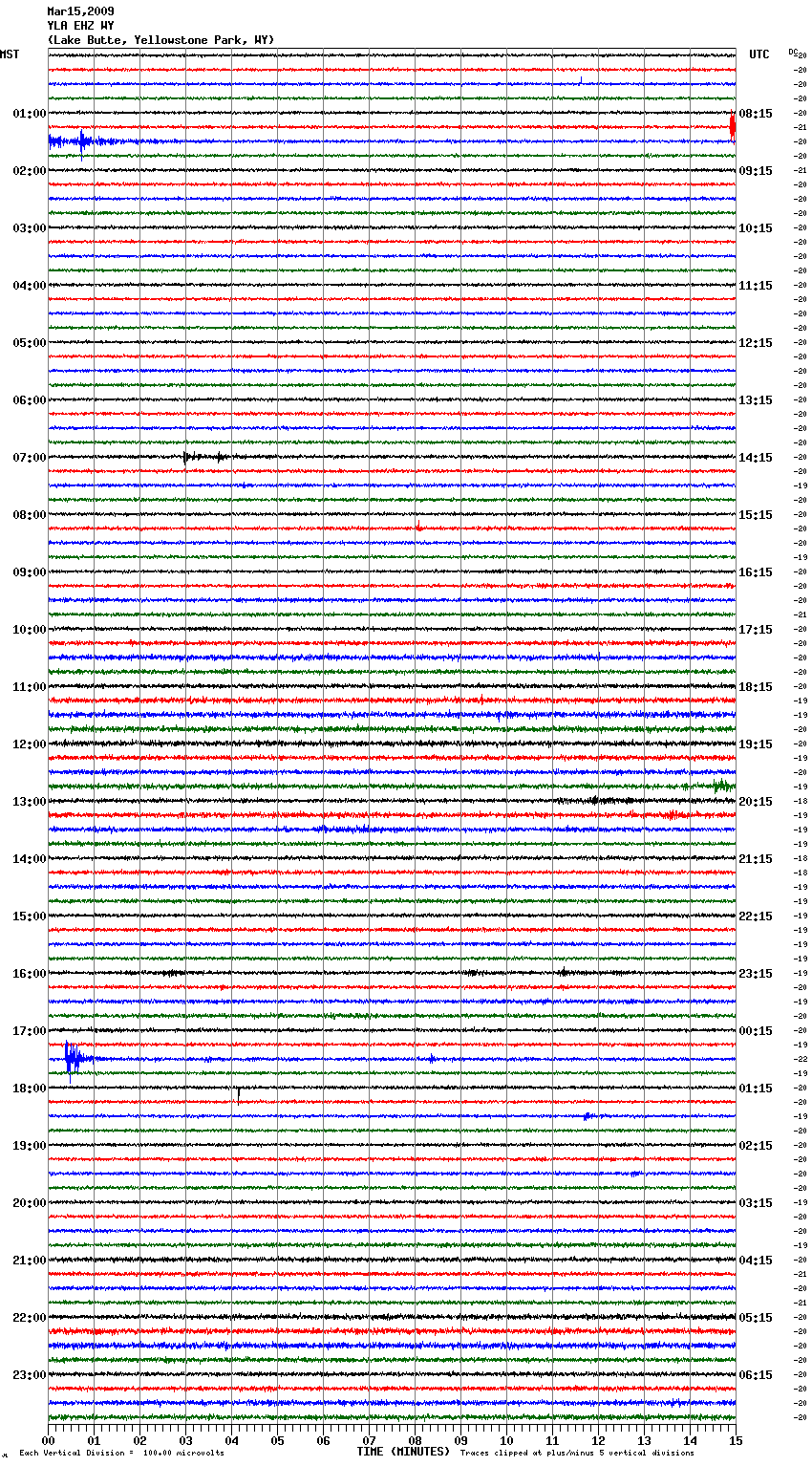Image resolution: width=812 pixels, height=1466 pixels.
Task: Click the "MST" timezone header
Action: pos(10,54)
